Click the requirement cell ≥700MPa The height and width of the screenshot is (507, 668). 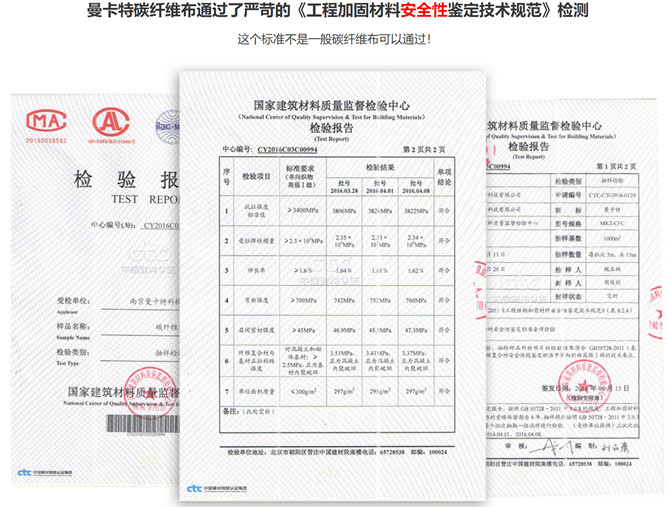[303, 300]
